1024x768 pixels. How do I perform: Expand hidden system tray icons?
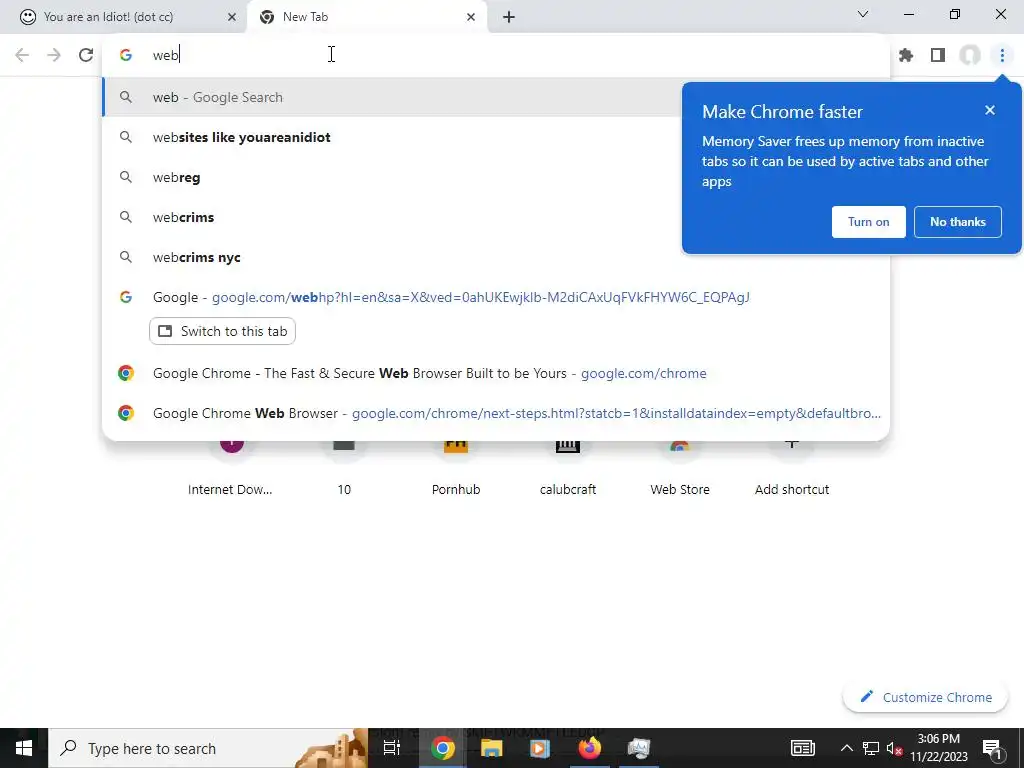click(846, 748)
